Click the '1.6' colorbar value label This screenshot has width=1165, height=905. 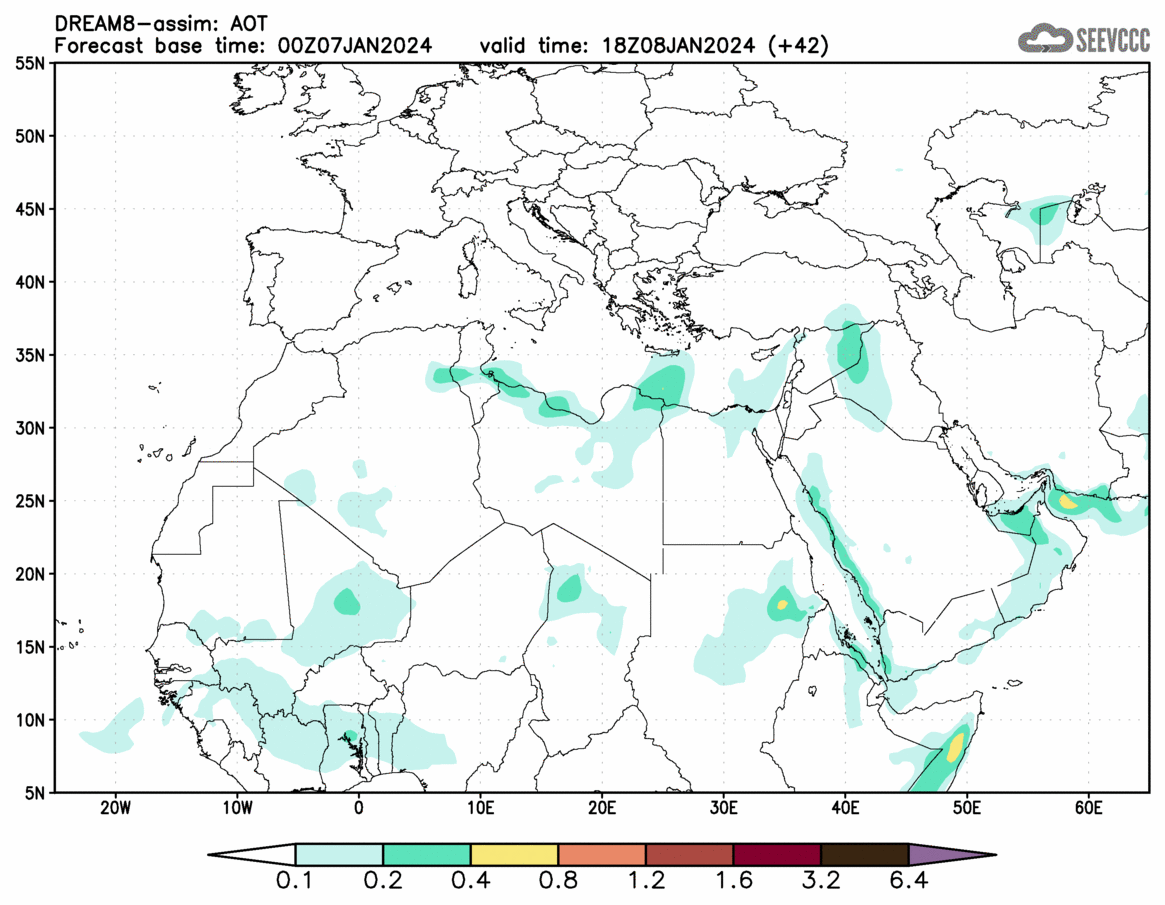(733, 881)
